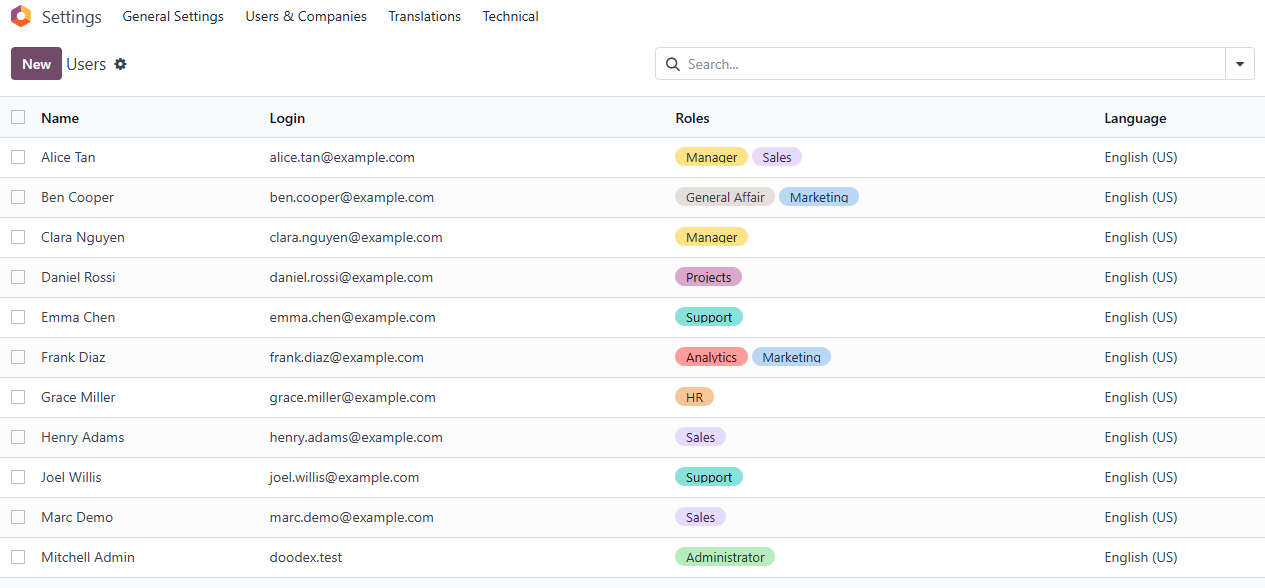This screenshot has width=1265, height=588.
Task: Click login alice.tan@example.com
Action: click(x=342, y=157)
